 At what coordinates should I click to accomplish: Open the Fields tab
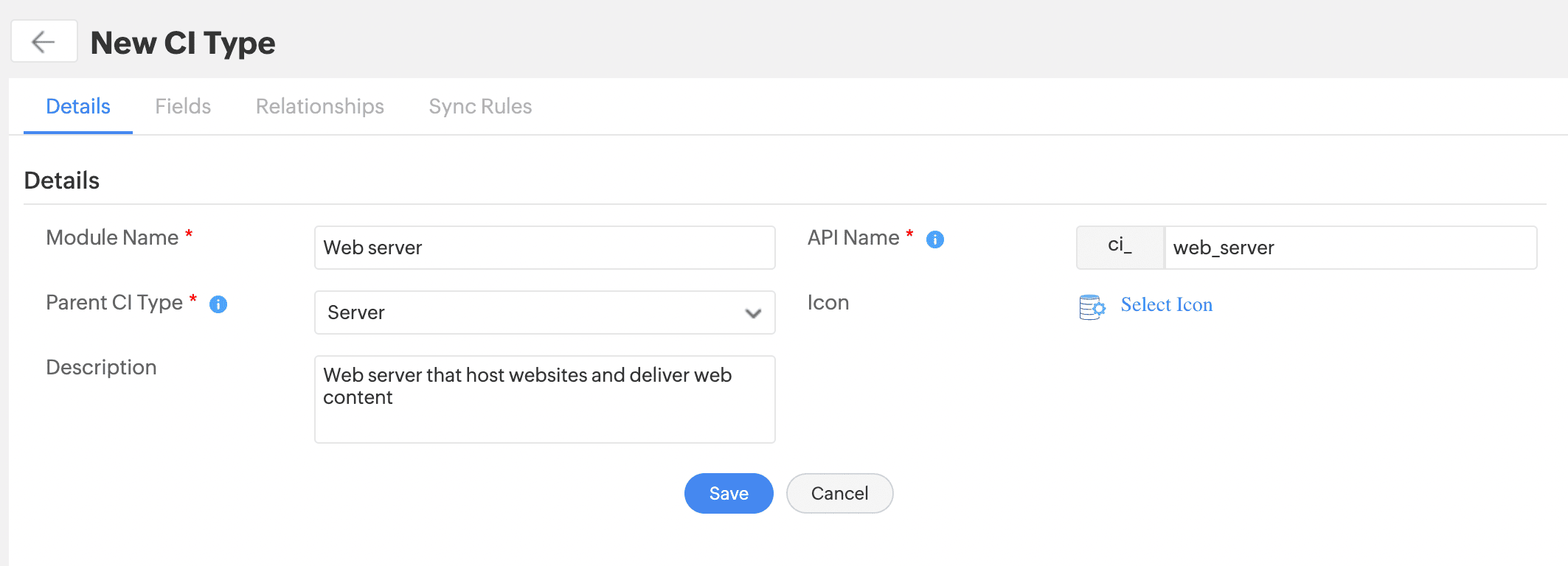coord(183,107)
